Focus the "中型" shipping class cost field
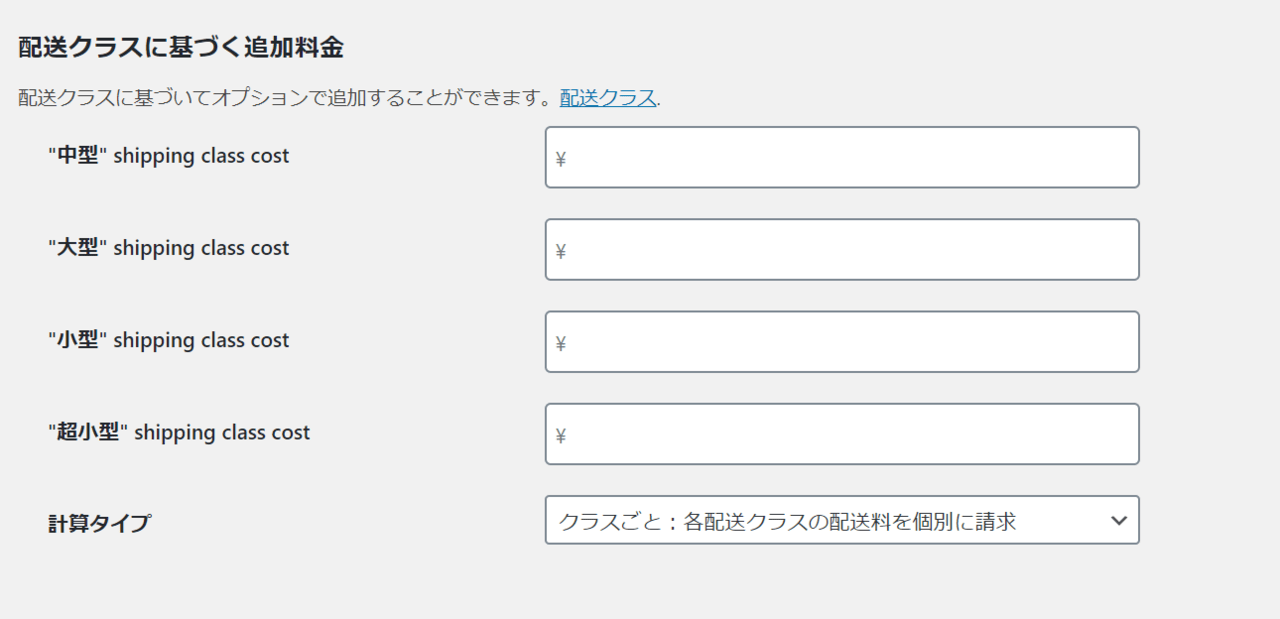1280x619 pixels. pos(842,157)
